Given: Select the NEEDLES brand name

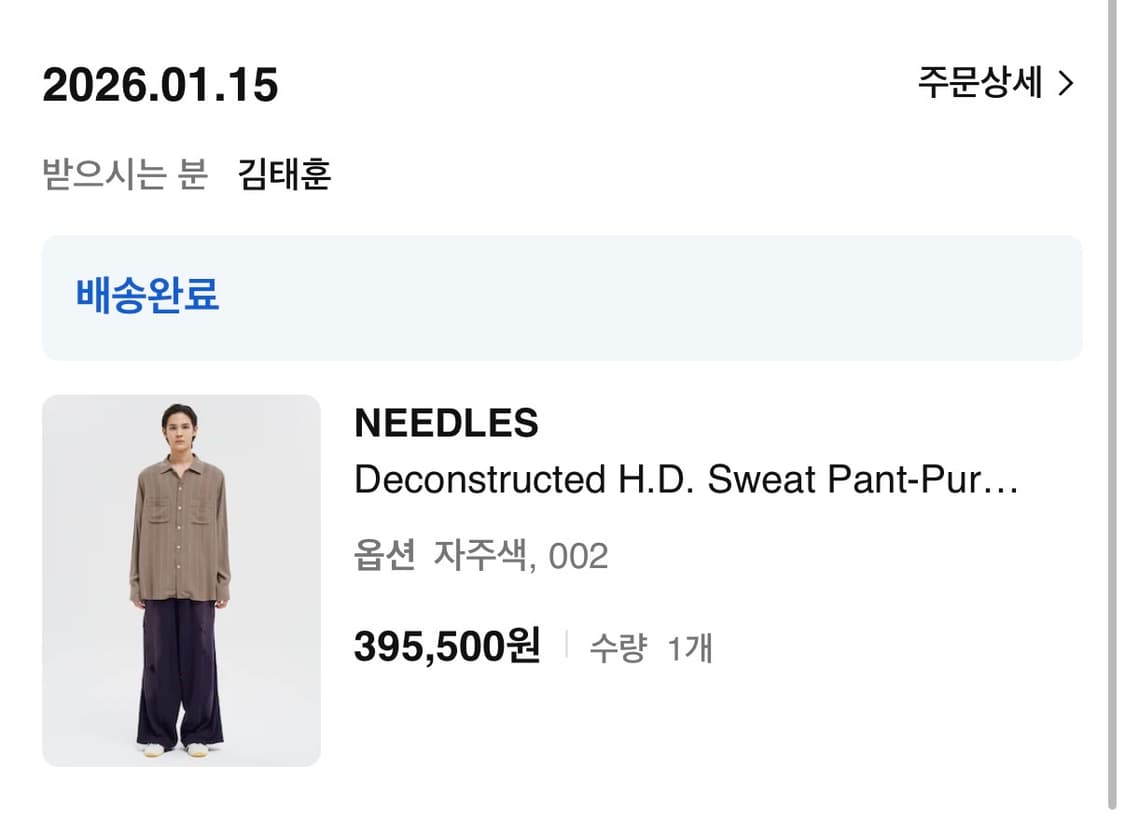Looking at the screenshot, I should (447, 423).
